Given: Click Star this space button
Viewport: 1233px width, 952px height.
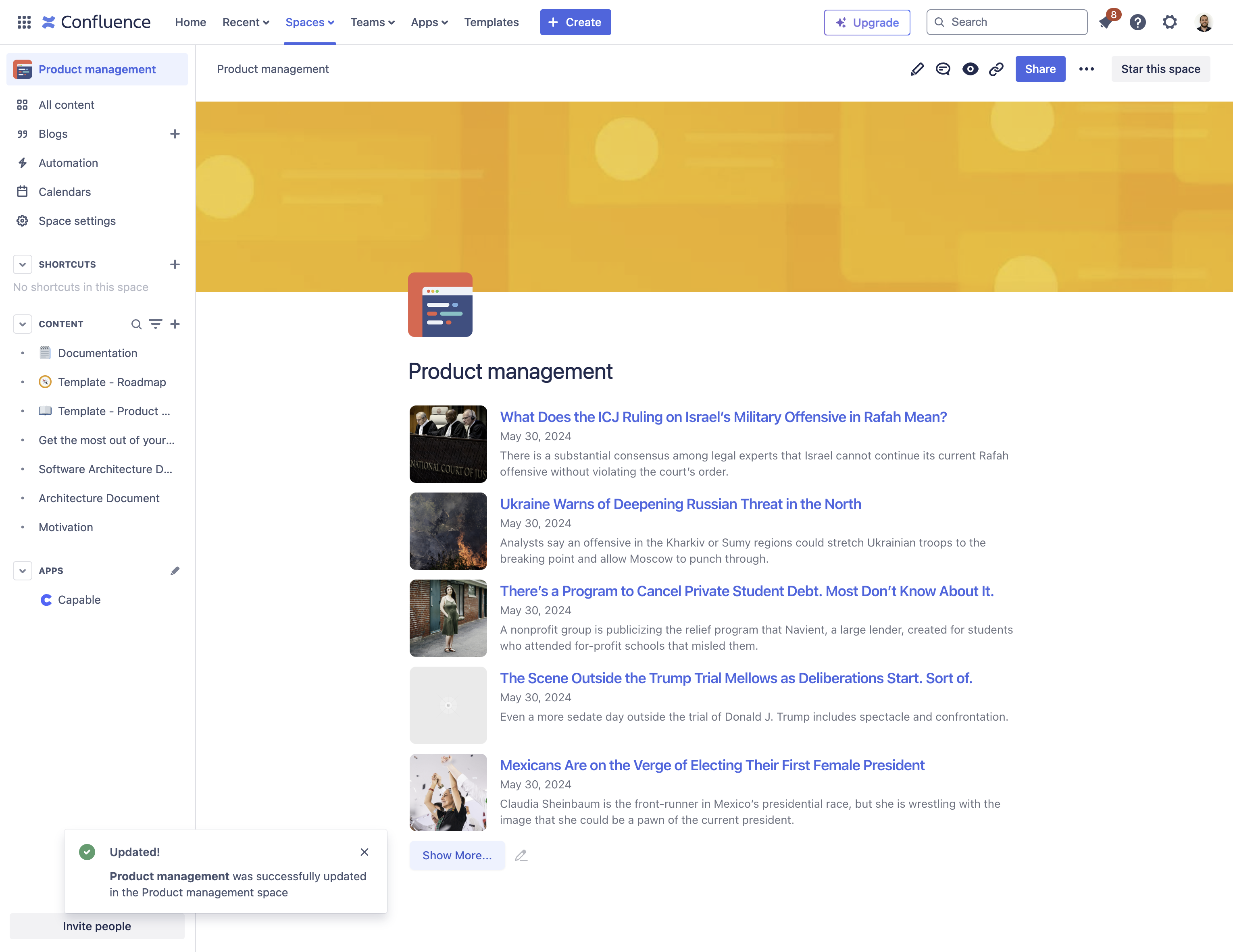Looking at the screenshot, I should [x=1160, y=69].
